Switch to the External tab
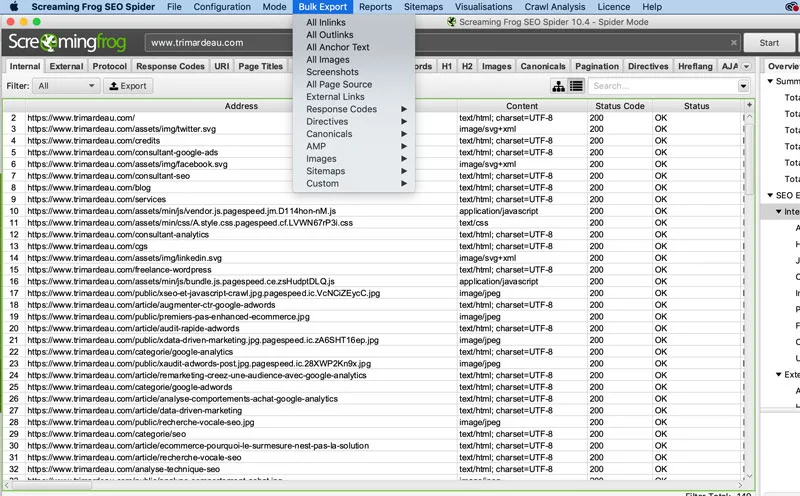 tap(66, 66)
